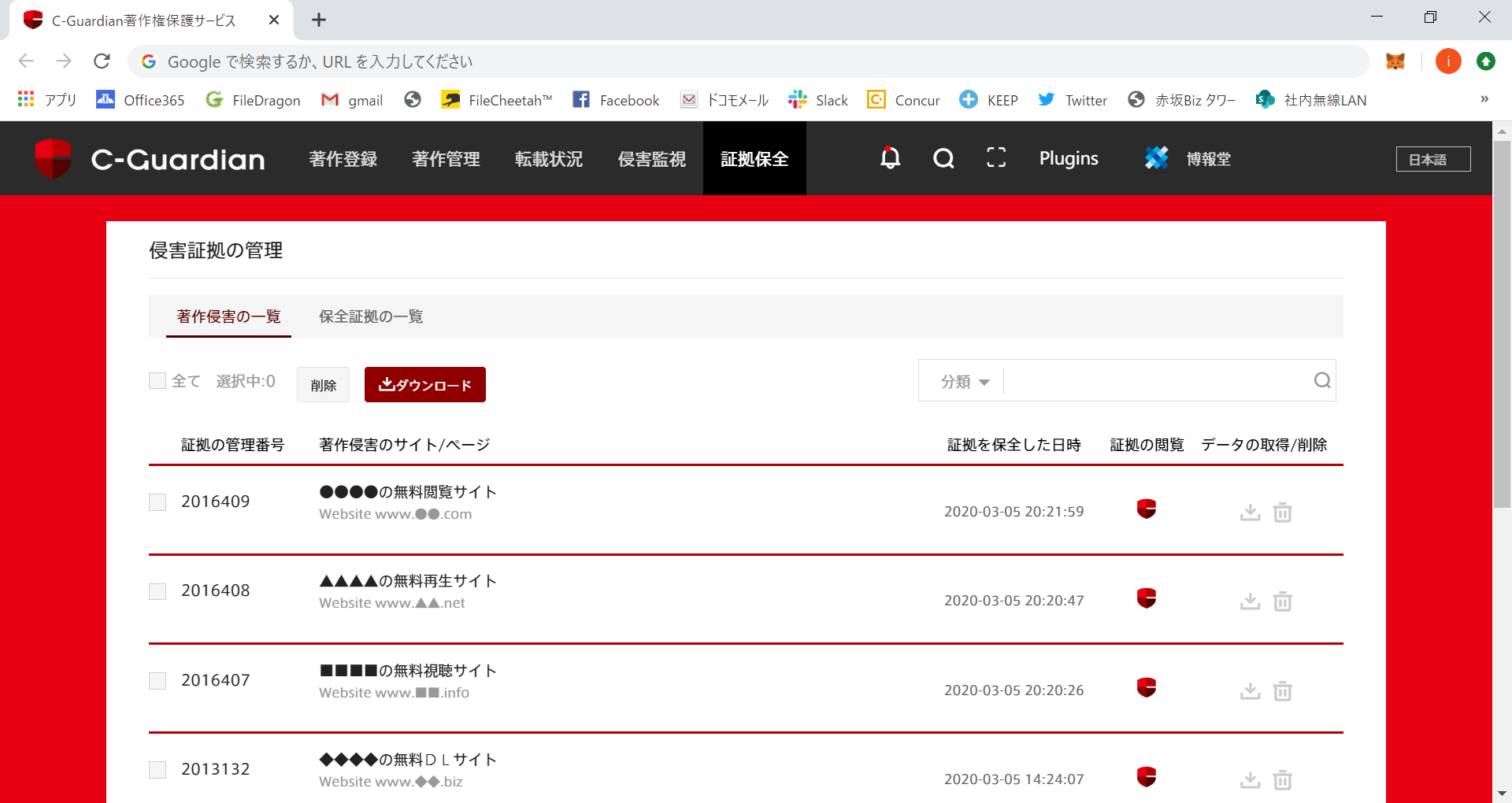The width and height of the screenshot is (1512, 803).
Task: Click the C-Guardian shield logo
Action: [x=53, y=158]
